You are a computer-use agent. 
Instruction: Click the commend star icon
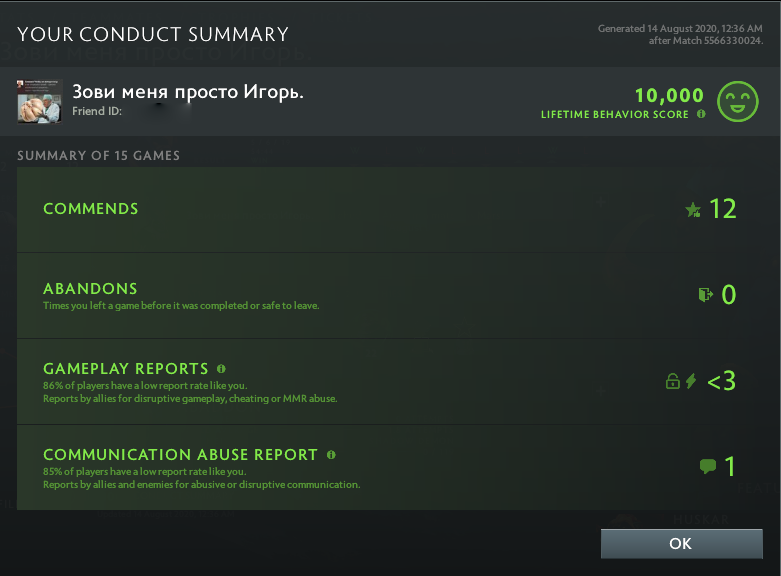(x=693, y=209)
